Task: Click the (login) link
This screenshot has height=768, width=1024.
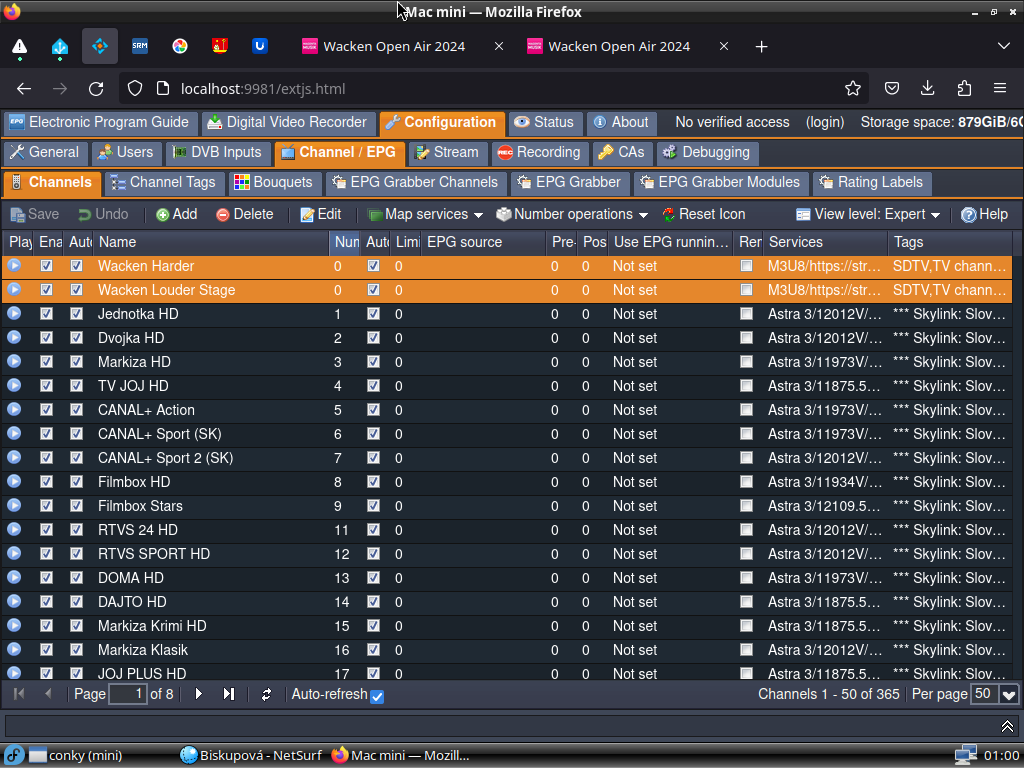Action: click(825, 122)
